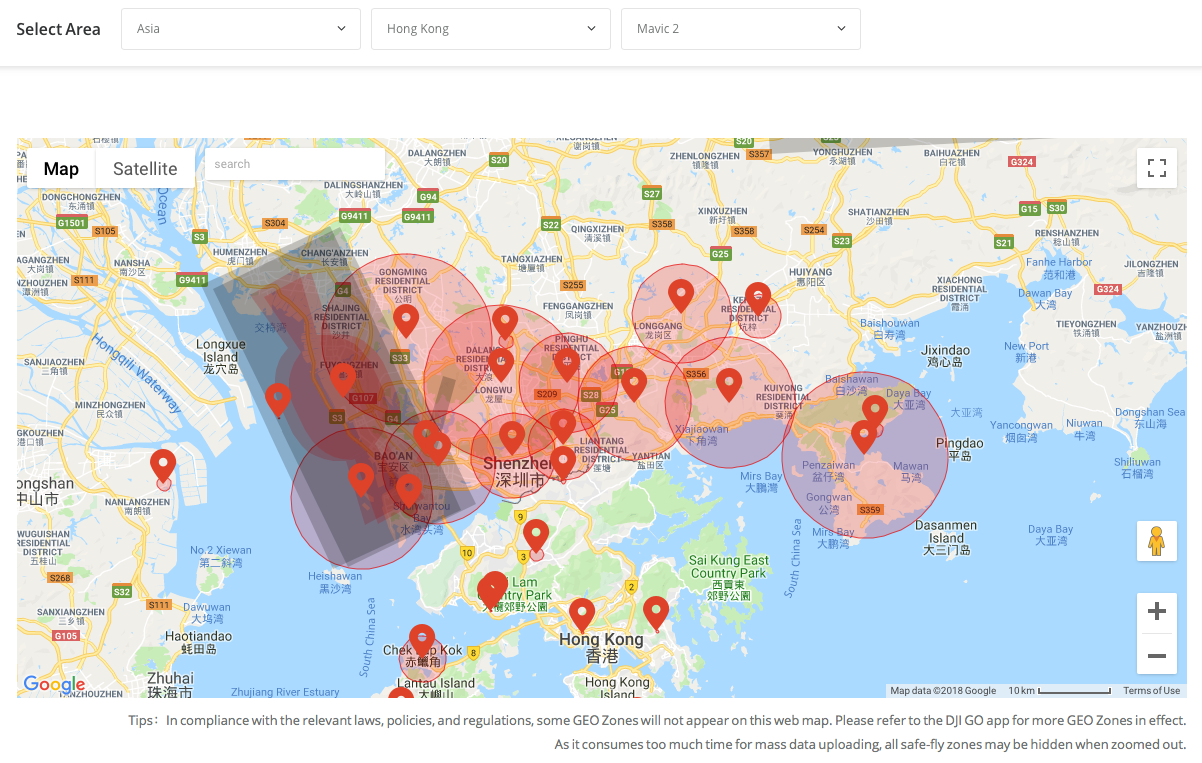The height and width of the screenshot is (763, 1202).
Task: Open the Asia continent dropdown
Action: [x=240, y=29]
